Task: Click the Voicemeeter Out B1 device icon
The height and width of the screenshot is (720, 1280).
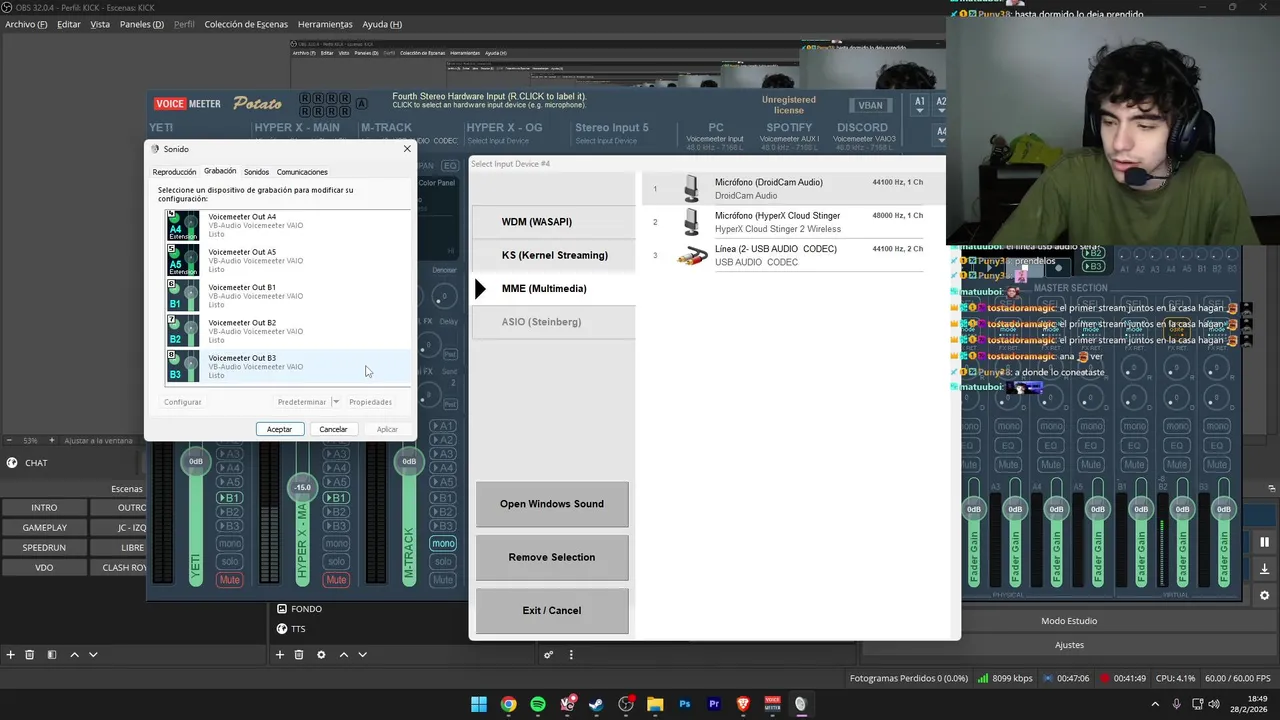Action: click(183, 296)
